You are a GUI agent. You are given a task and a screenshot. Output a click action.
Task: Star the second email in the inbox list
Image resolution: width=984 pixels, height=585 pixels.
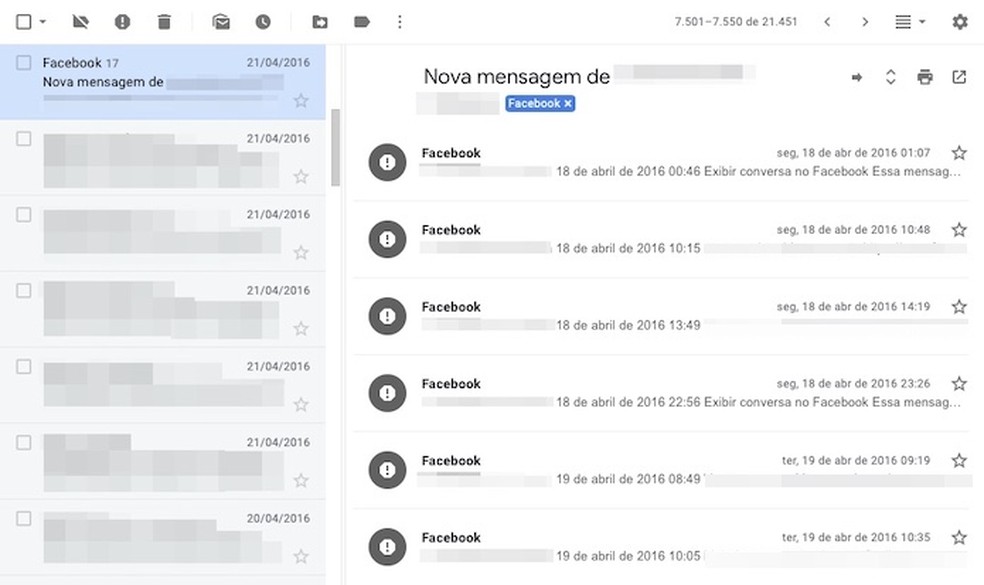[301, 176]
